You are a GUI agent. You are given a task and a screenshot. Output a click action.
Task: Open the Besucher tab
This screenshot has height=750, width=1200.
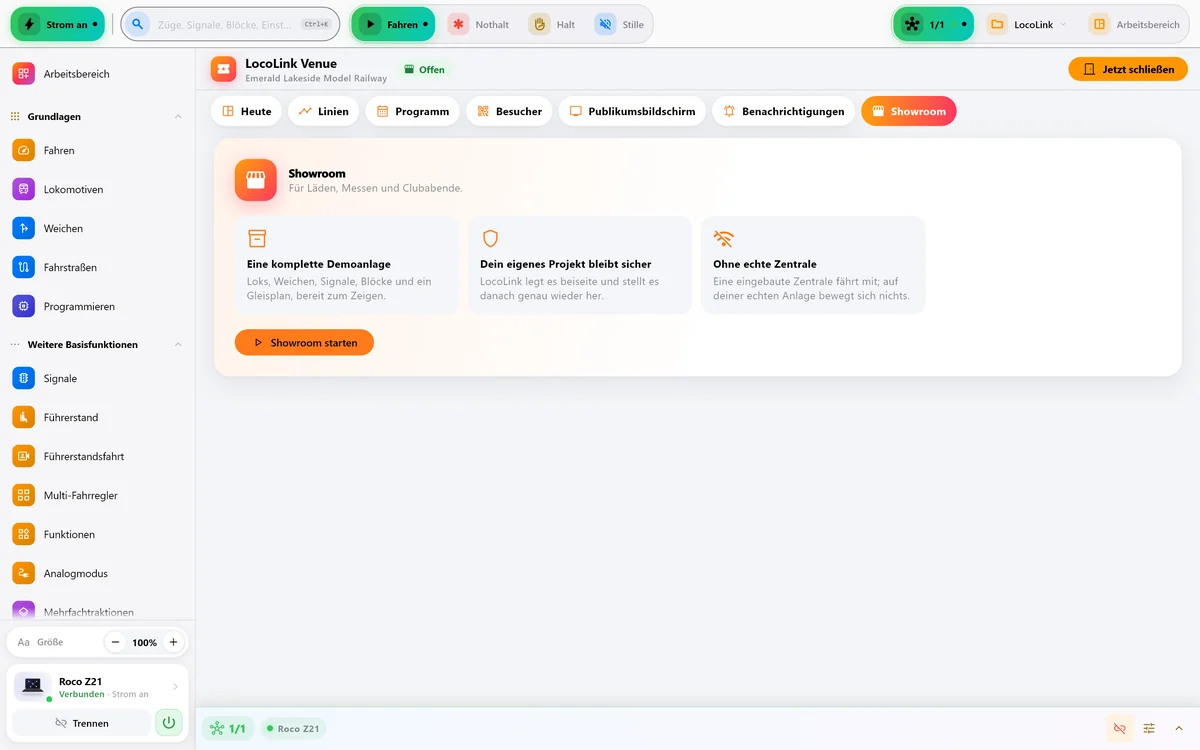click(x=509, y=111)
